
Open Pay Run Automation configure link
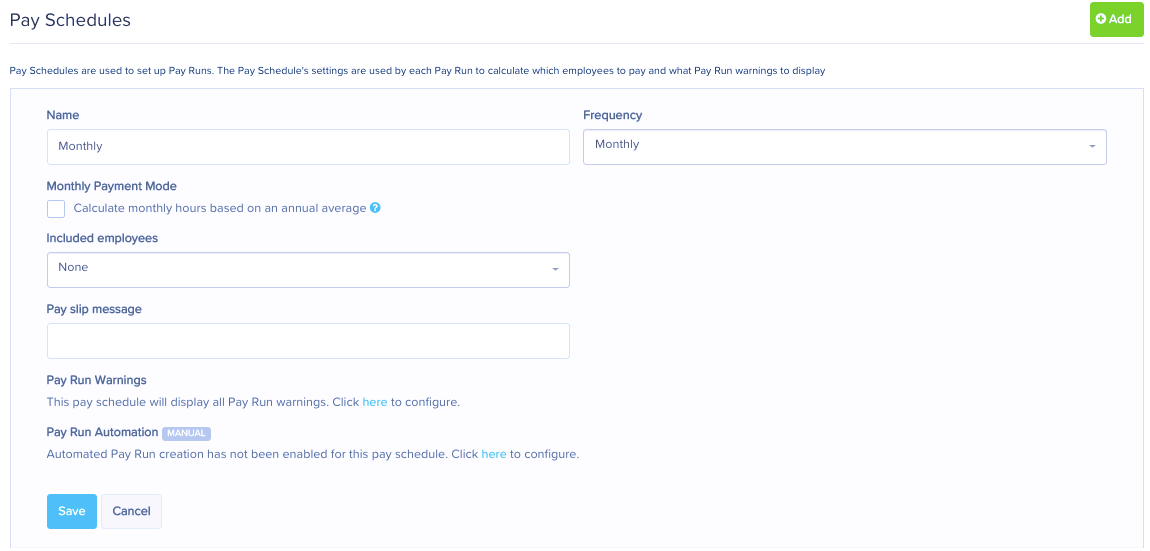(494, 454)
